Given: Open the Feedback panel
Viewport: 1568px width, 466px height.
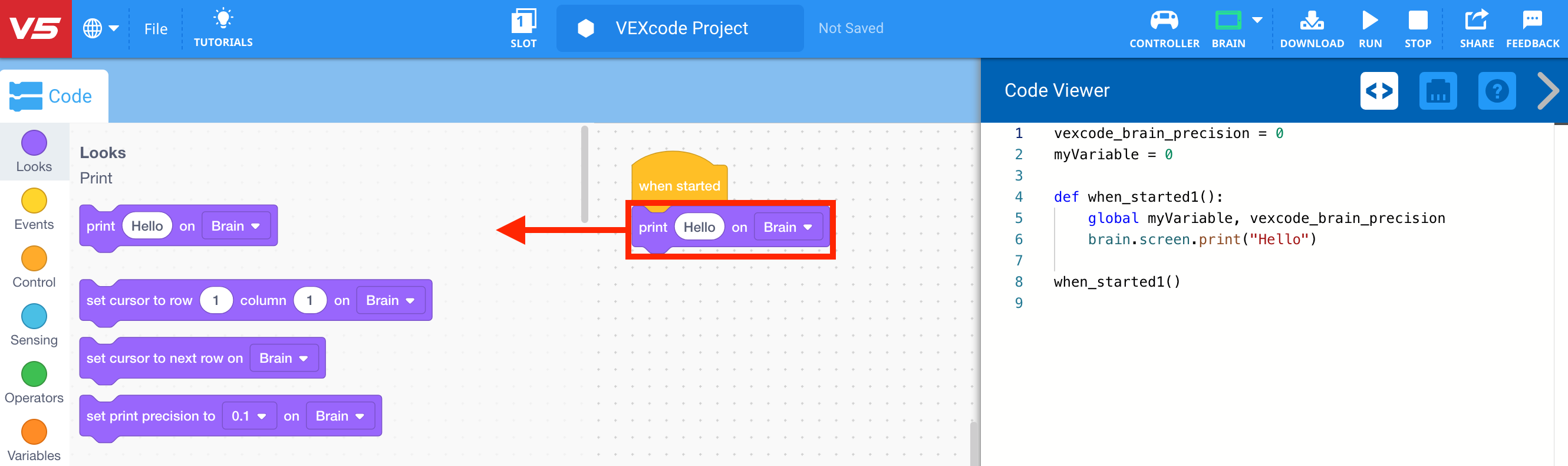Looking at the screenshot, I should (1533, 27).
